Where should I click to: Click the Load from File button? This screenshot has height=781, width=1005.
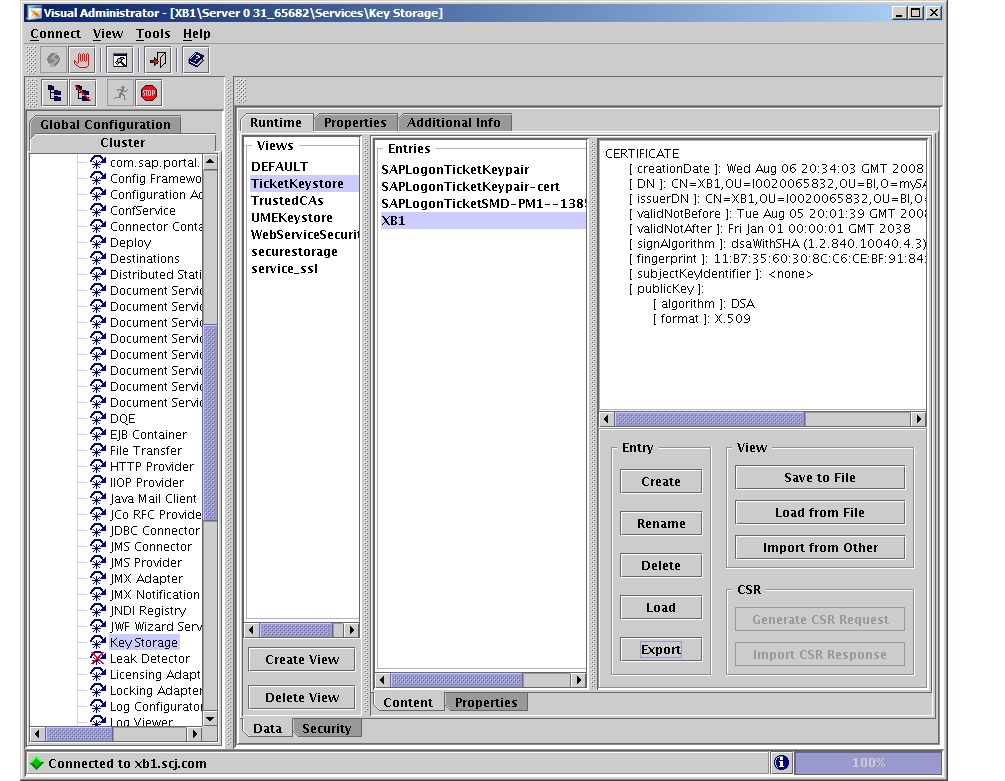(x=820, y=513)
